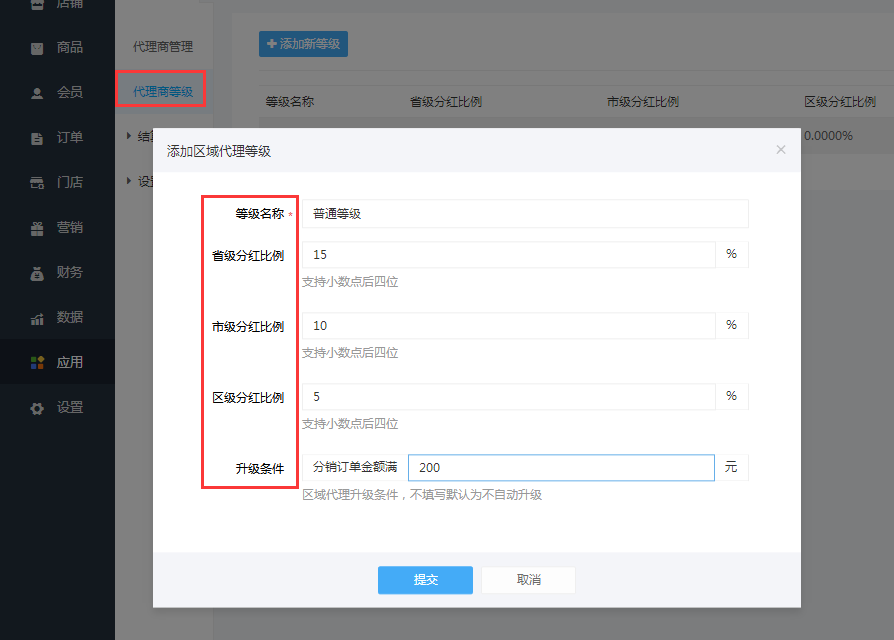Viewport: 894px width, 640px height.
Task: Click the 会员 person icon
Action: [x=37, y=93]
